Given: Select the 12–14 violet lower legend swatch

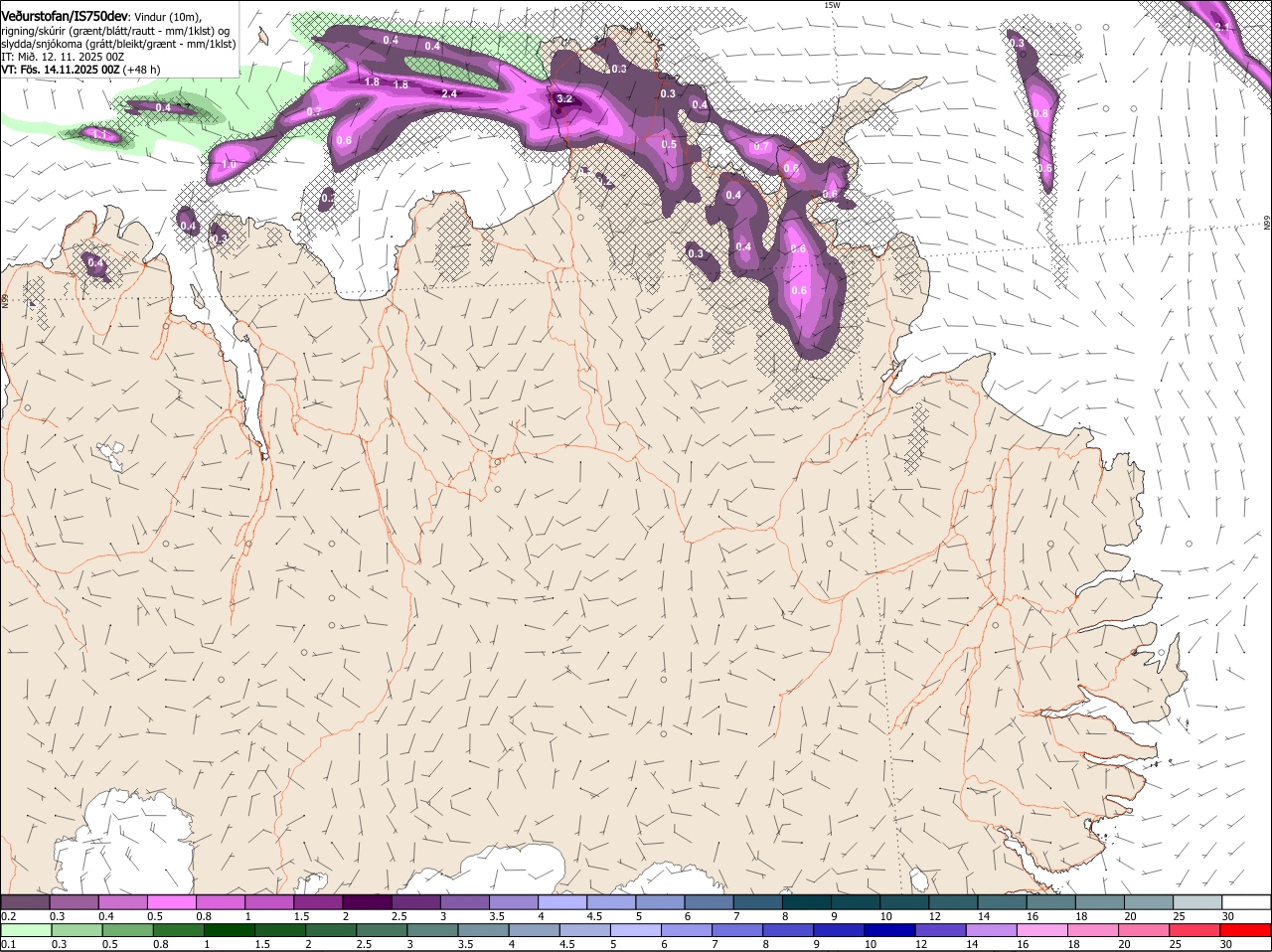Looking at the screenshot, I should tap(940, 930).
